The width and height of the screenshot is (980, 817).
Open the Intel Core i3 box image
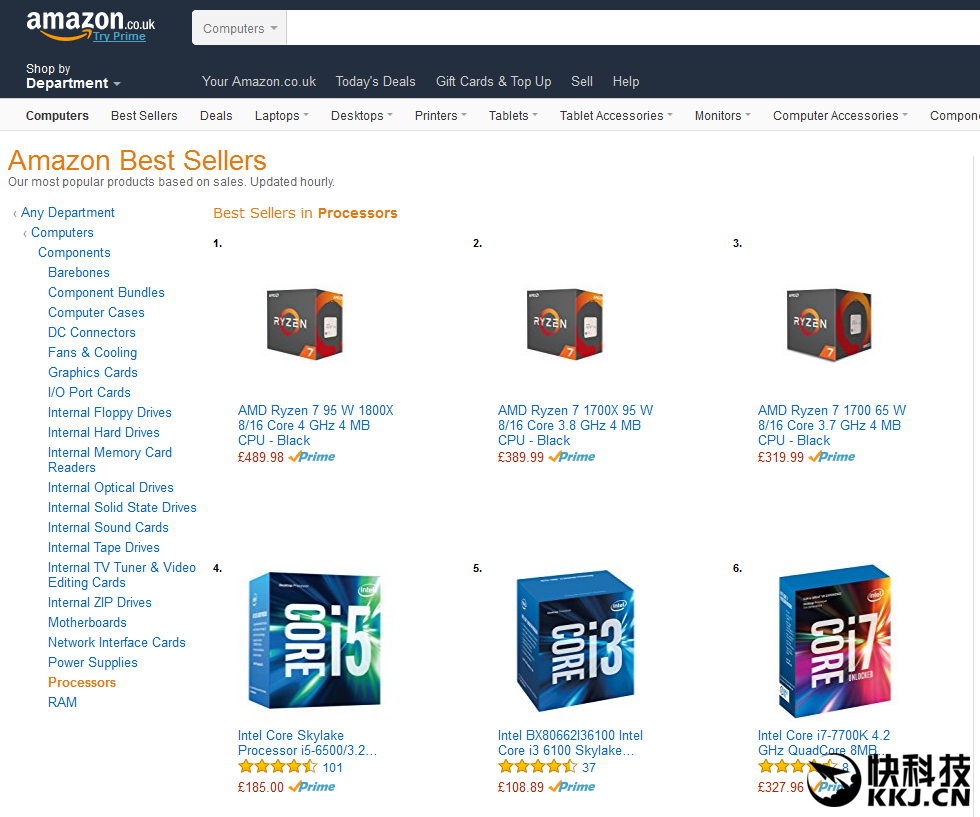[575, 640]
